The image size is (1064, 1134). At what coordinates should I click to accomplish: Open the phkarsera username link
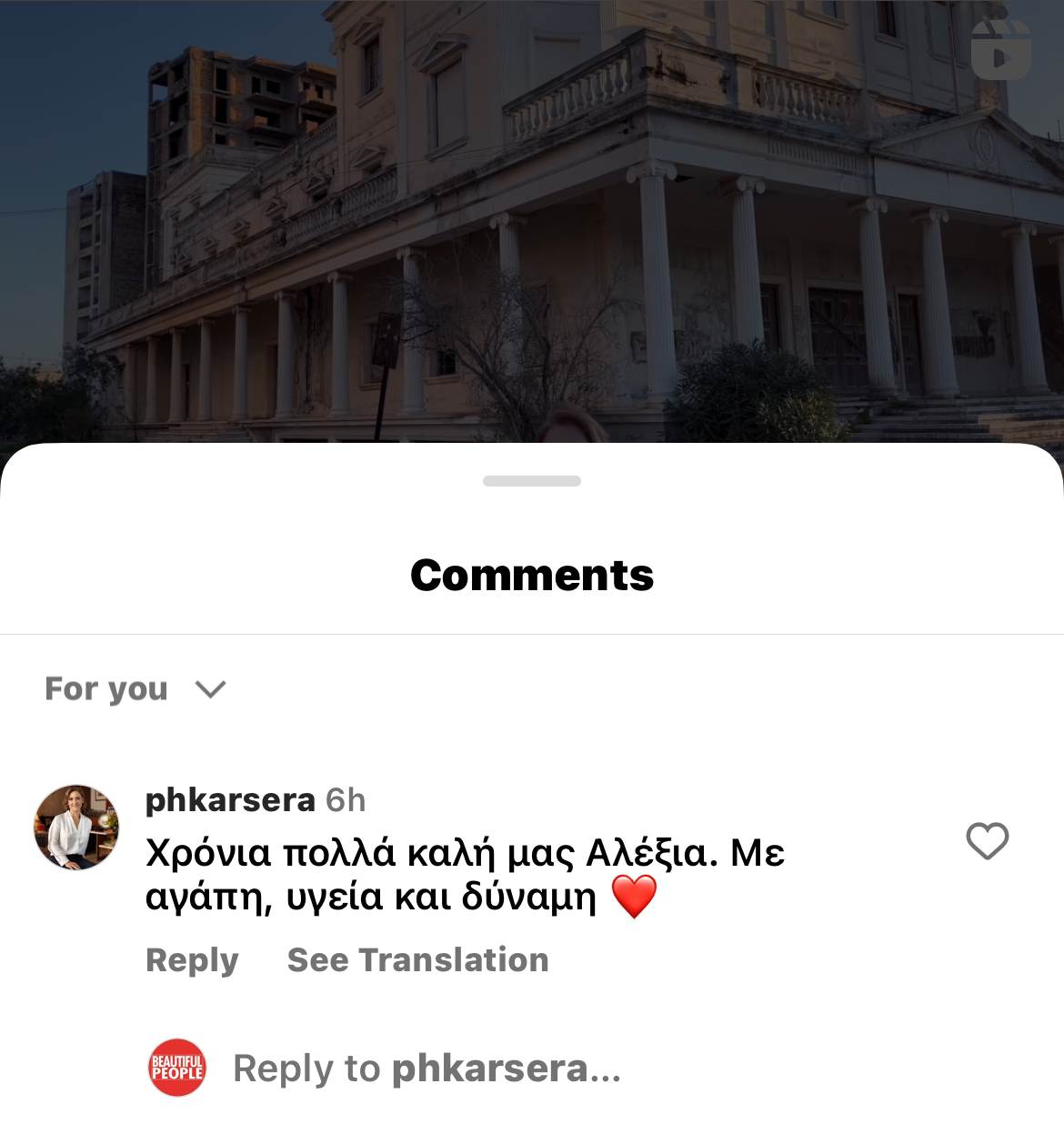tap(230, 799)
